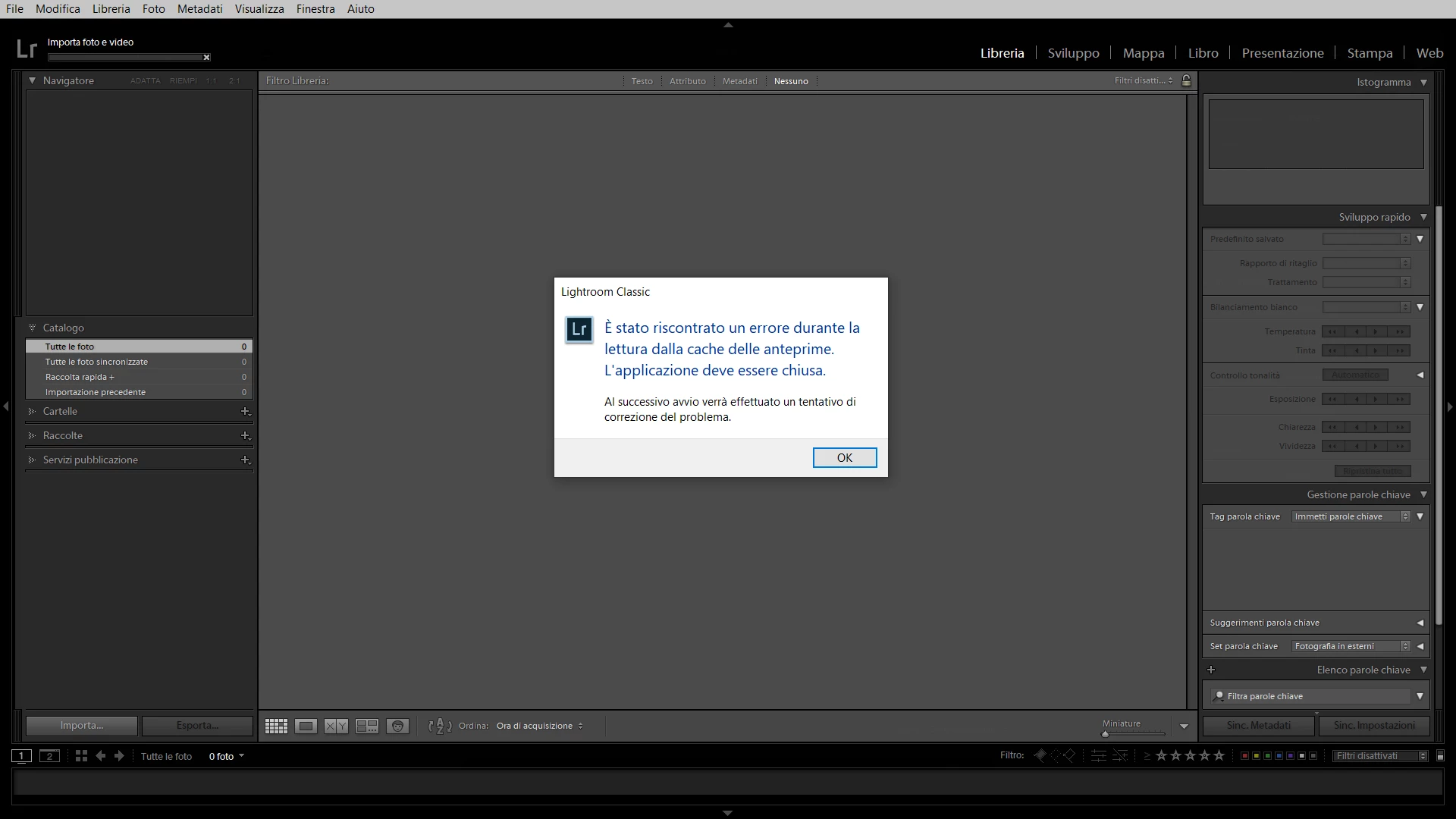Switch to Loupe view icon

click(x=306, y=726)
